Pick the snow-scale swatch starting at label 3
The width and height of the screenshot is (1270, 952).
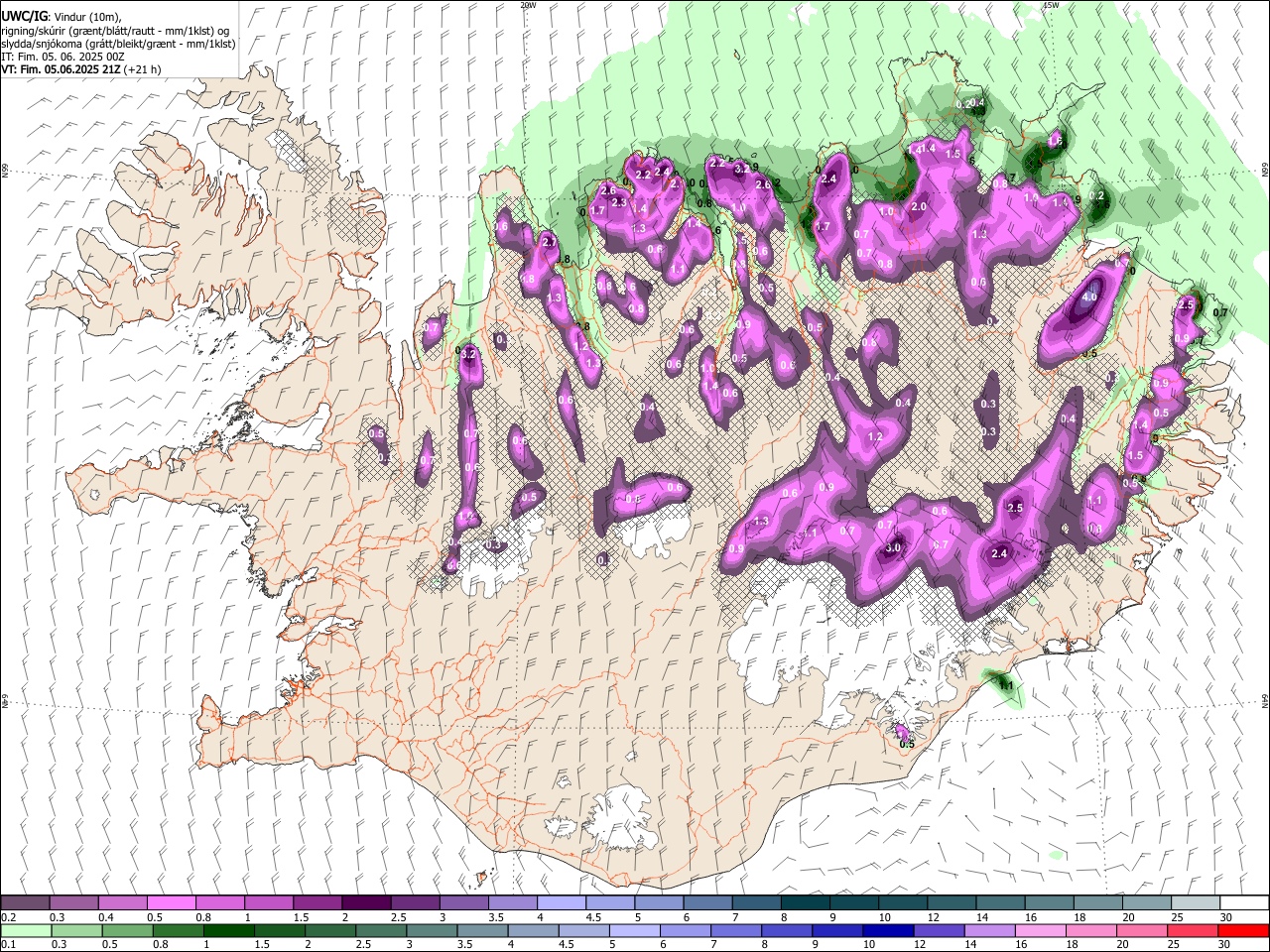point(463,902)
